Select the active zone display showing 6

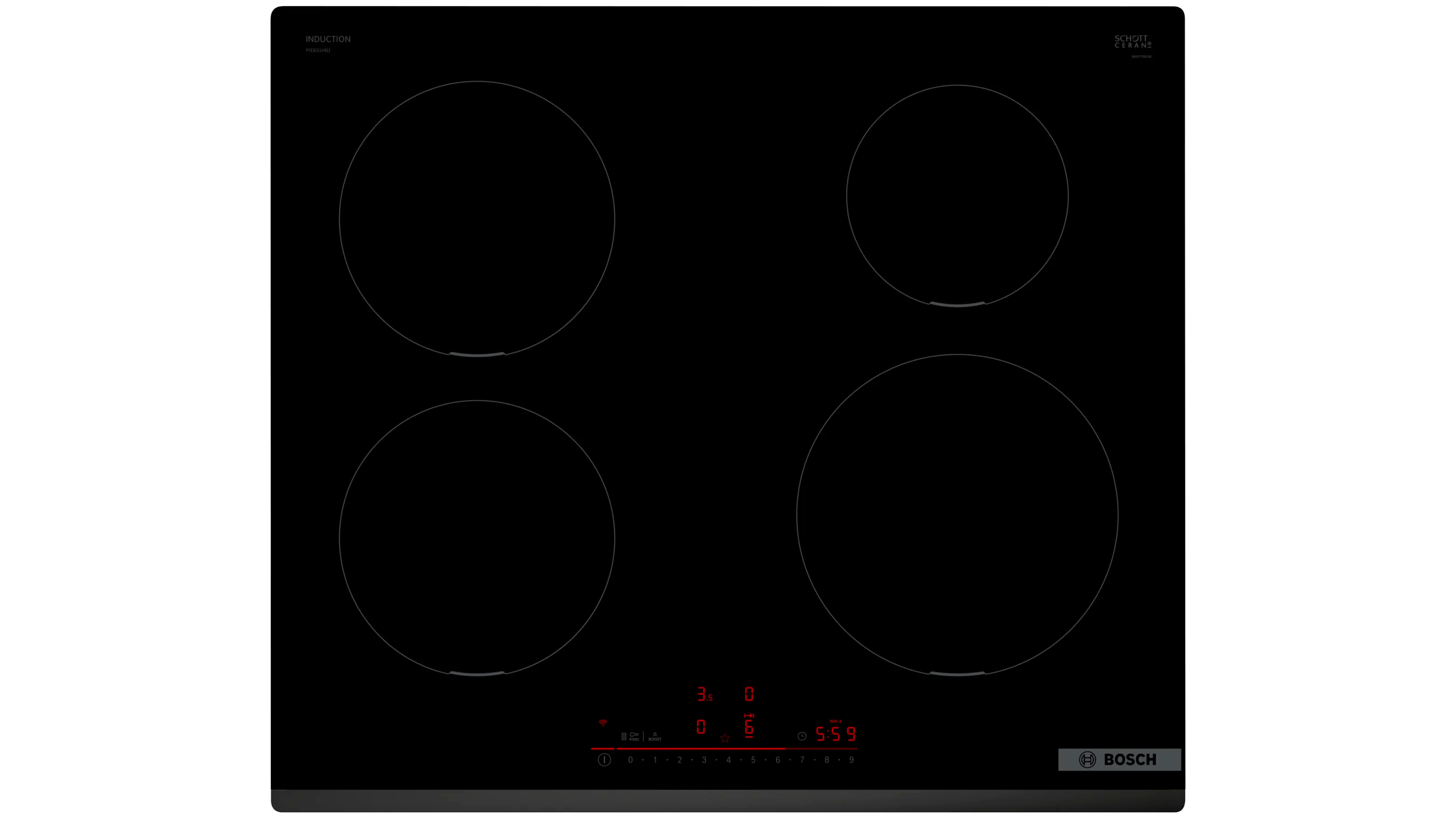point(749,727)
